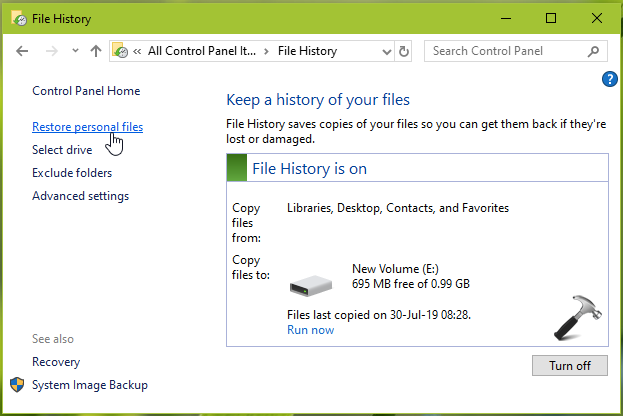The height and width of the screenshot is (416, 623).
Task: Expand the breadcrumb arrow before File History
Action: click(x=266, y=51)
